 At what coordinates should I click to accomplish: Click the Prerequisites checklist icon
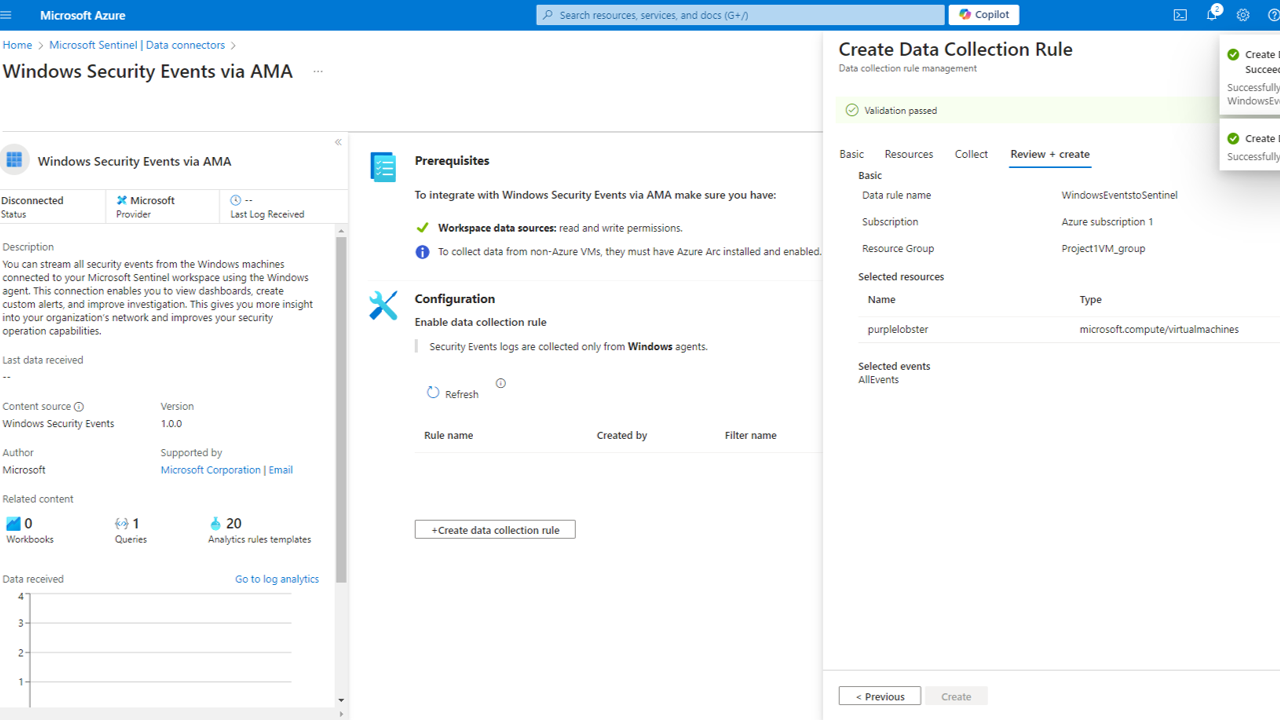coord(383,167)
